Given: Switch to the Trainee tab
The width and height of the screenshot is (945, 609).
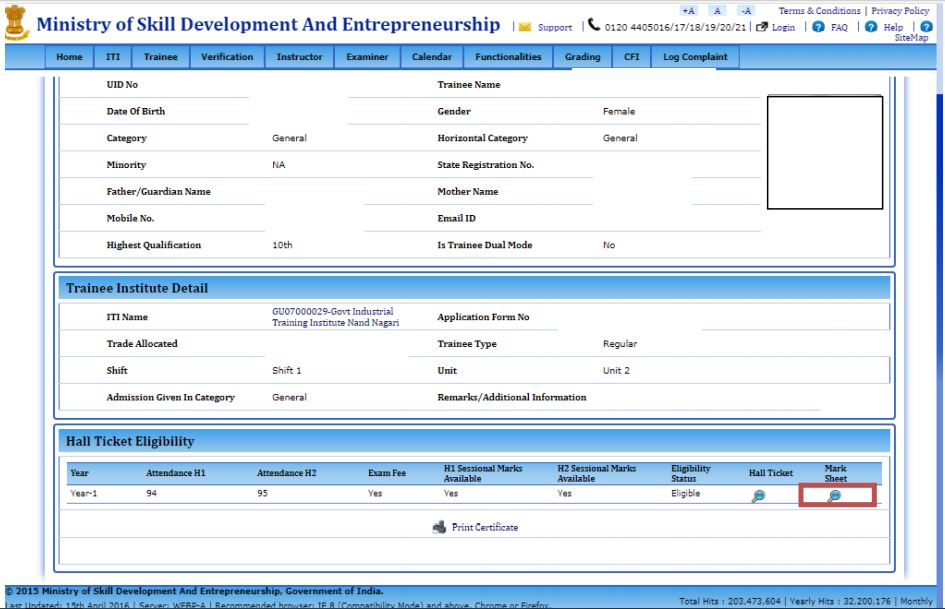Looking at the screenshot, I should pyautogui.click(x=159, y=57).
